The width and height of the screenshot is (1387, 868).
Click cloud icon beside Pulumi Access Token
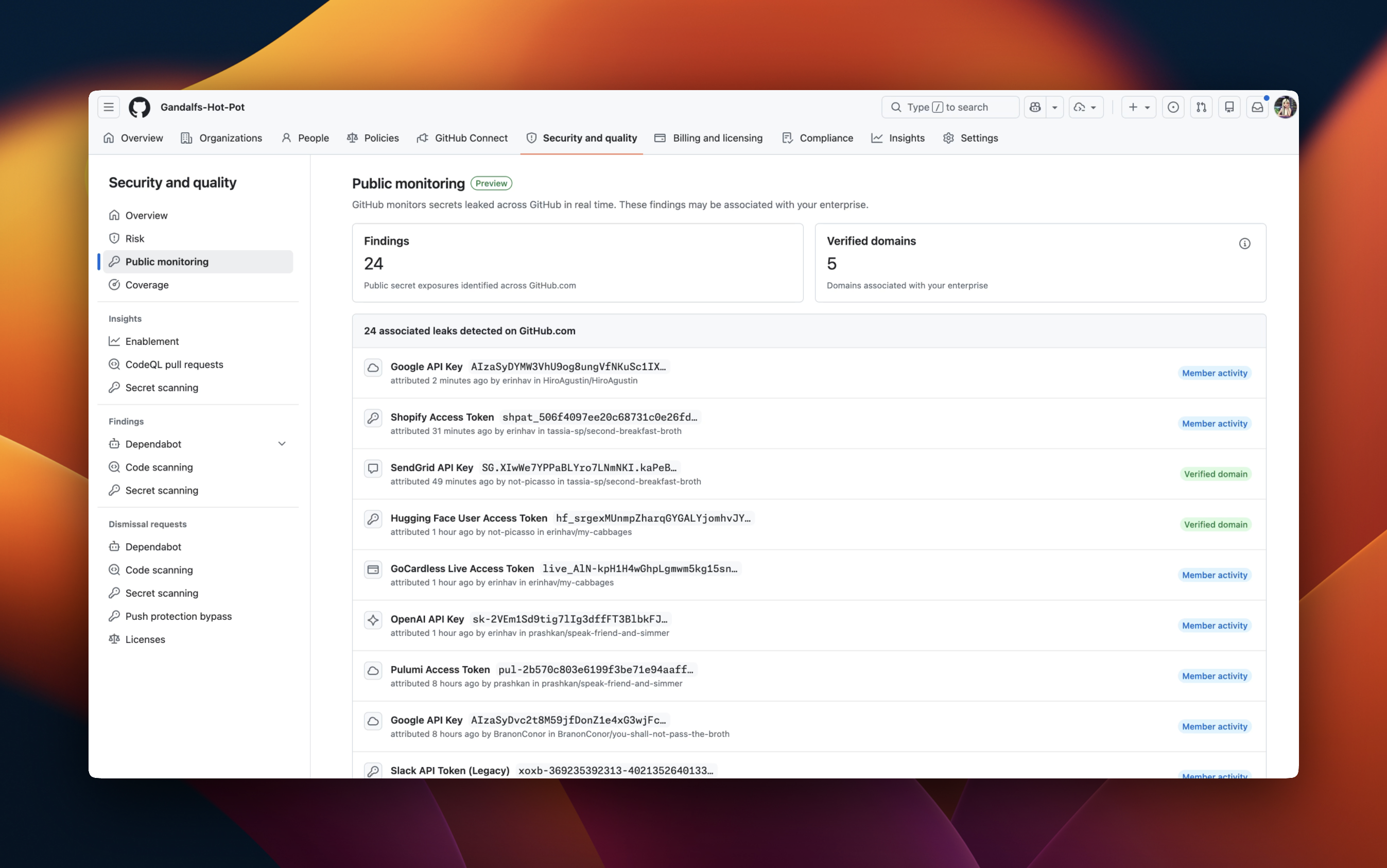(x=373, y=671)
